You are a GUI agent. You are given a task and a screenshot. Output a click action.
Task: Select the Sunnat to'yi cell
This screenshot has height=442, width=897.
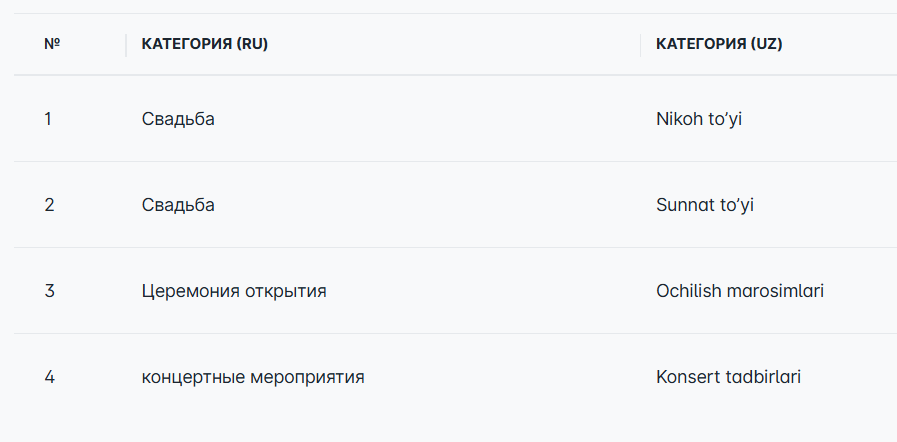705,205
